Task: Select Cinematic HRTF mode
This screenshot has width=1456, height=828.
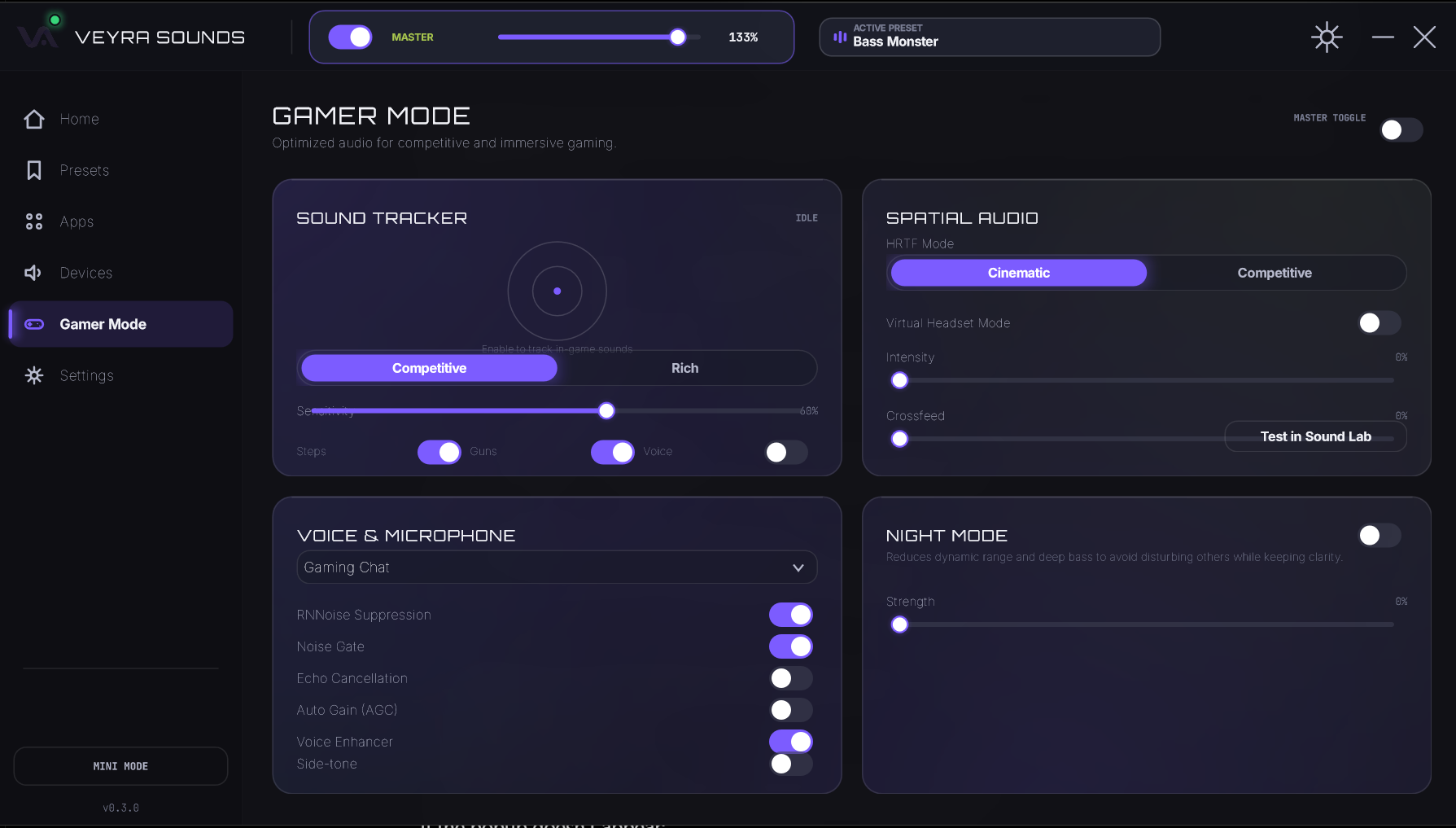Action: (x=1018, y=273)
